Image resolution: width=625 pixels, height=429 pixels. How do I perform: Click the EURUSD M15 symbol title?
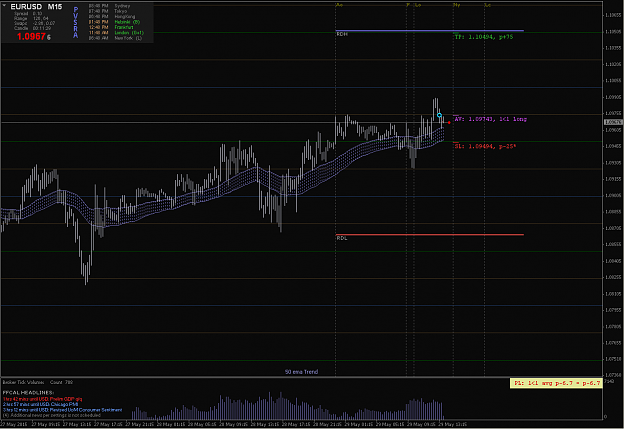(36, 7)
